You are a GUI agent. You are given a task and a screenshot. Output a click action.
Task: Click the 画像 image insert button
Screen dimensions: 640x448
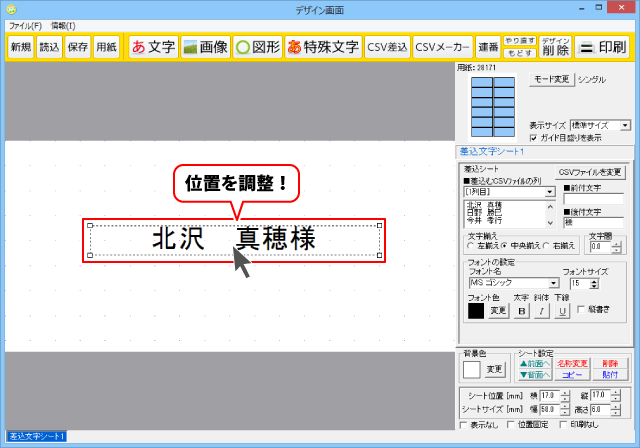205,47
